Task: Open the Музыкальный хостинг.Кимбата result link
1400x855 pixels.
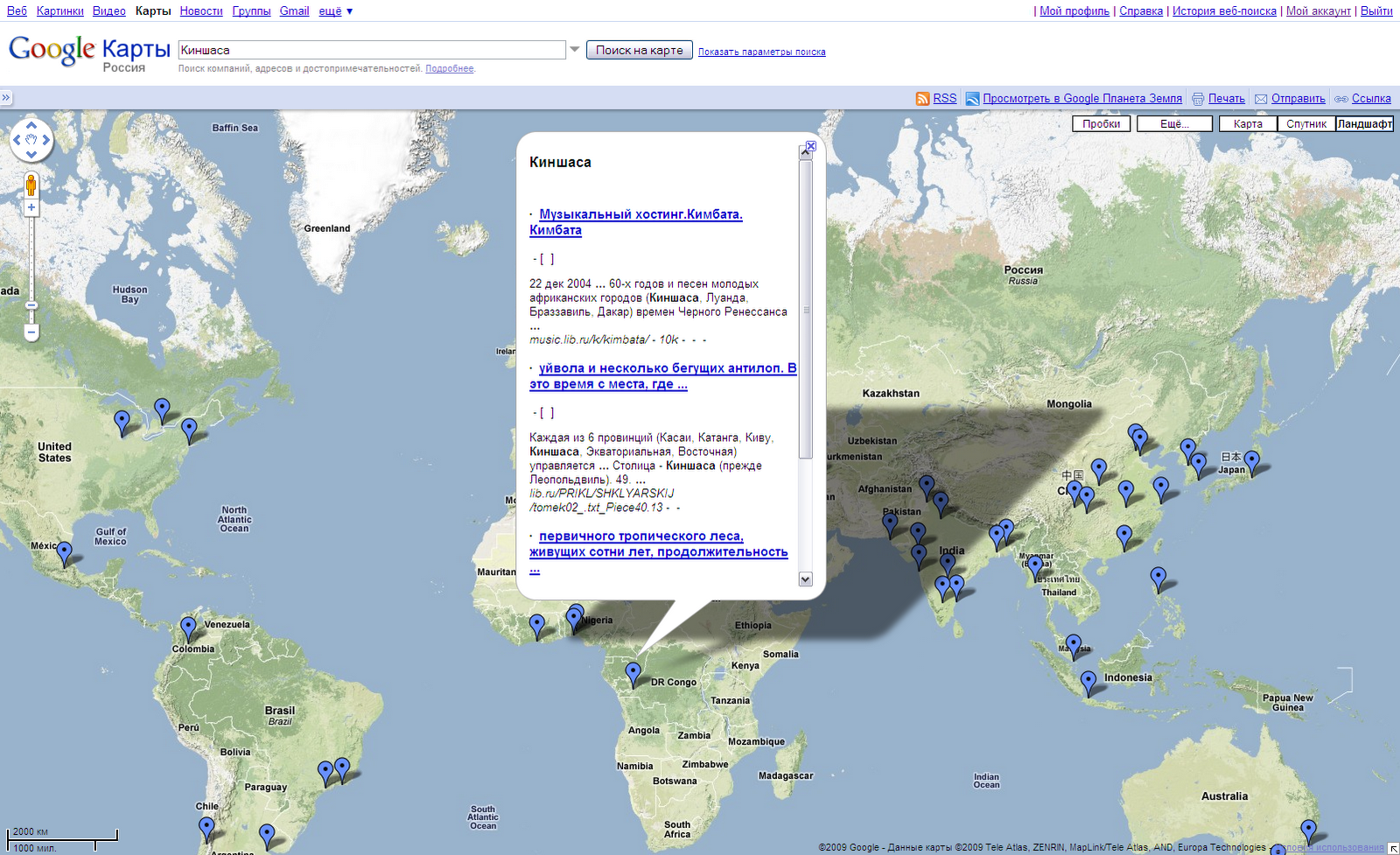Action: [636, 222]
